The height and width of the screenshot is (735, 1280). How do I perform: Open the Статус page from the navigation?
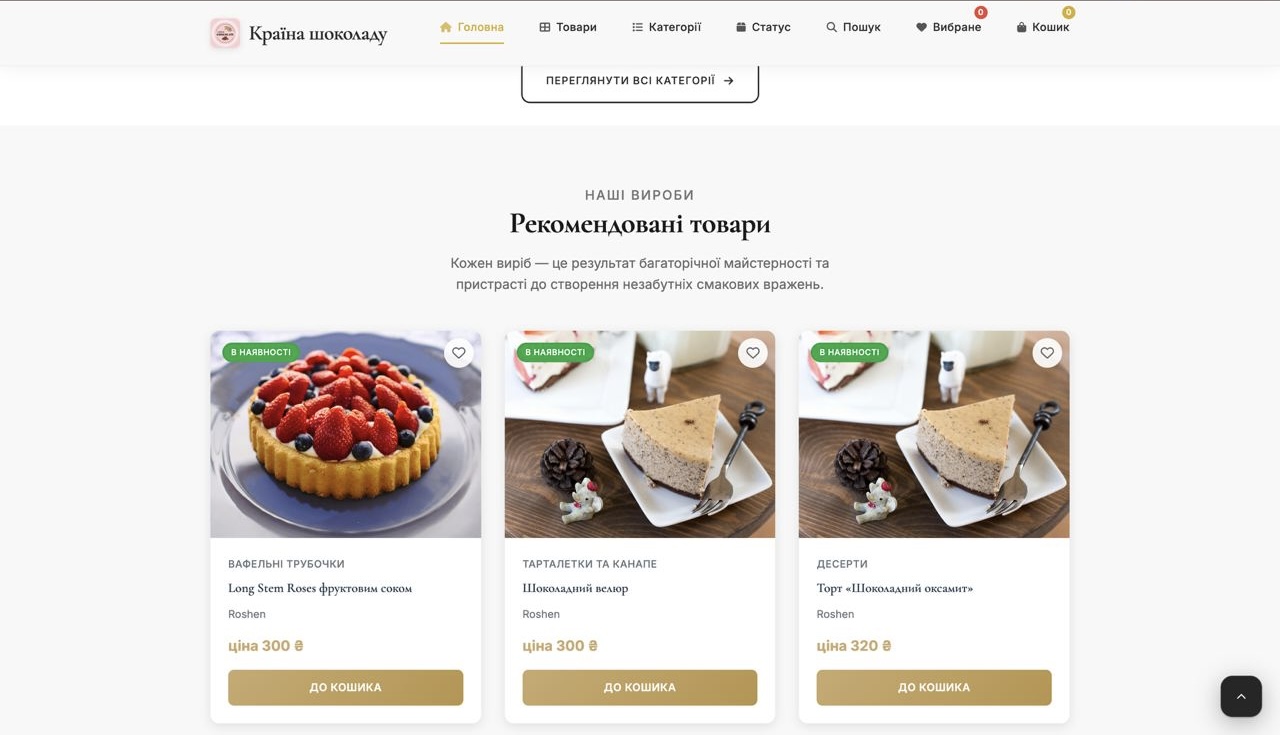[771, 27]
